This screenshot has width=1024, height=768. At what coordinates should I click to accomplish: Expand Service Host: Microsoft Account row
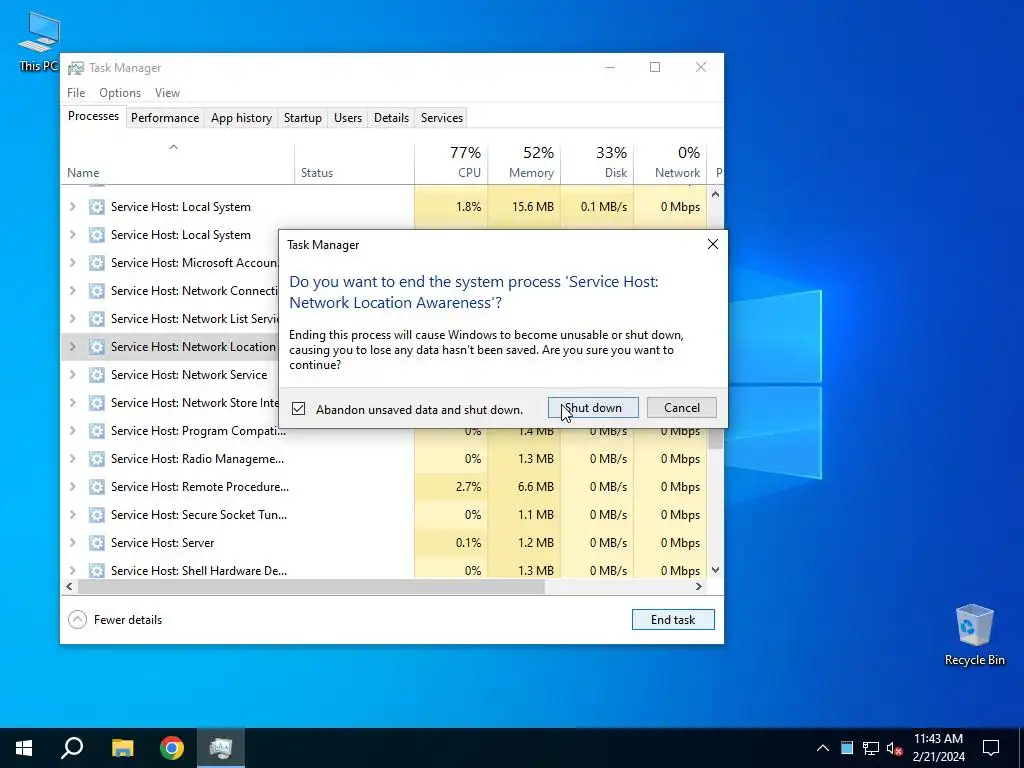72,263
